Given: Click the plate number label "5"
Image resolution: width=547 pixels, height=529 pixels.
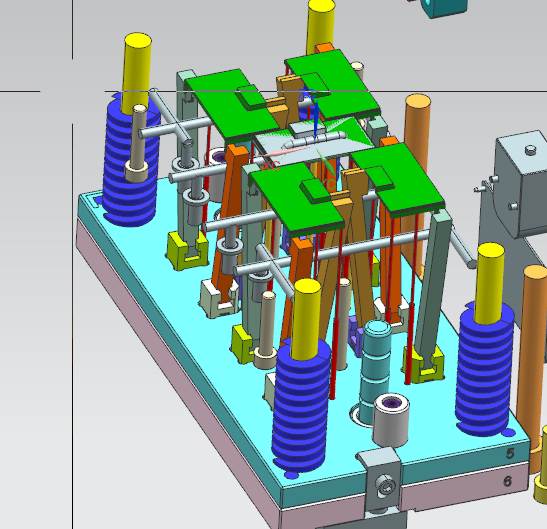Looking at the screenshot, I should 510,453.
